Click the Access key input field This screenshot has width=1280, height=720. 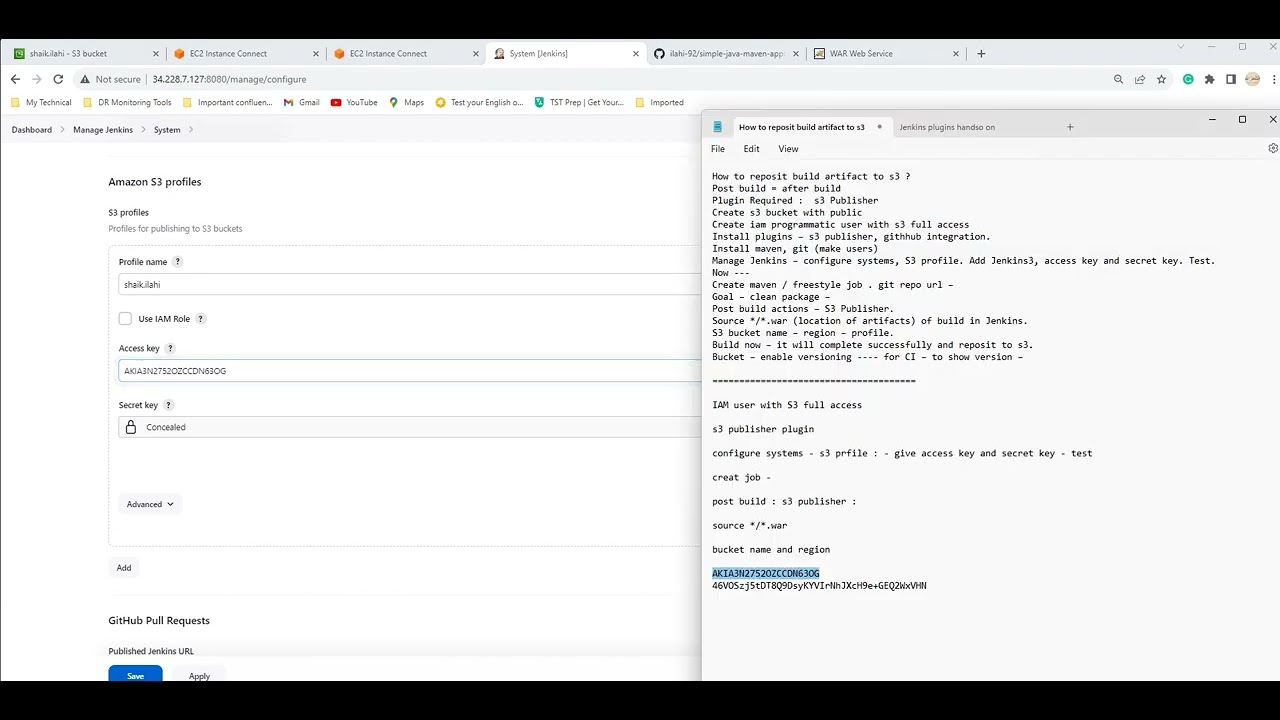pyautogui.click(x=410, y=371)
